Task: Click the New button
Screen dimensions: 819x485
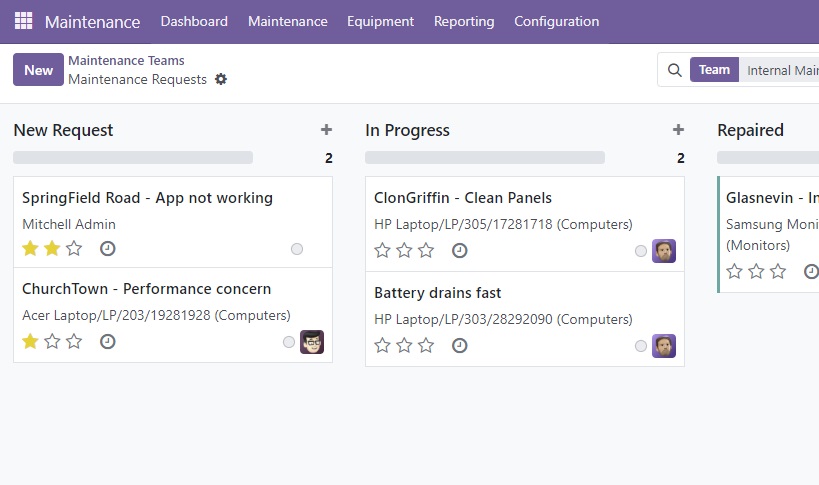Action: coord(38,70)
